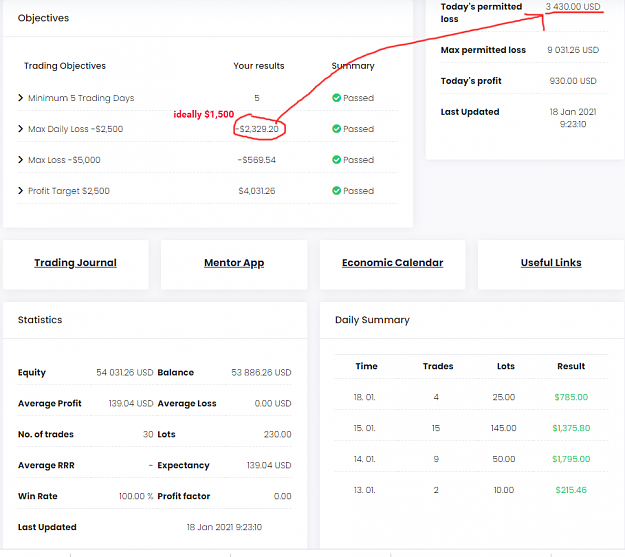Click Lots value 230.00
The image size is (625, 557).
pos(277,434)
